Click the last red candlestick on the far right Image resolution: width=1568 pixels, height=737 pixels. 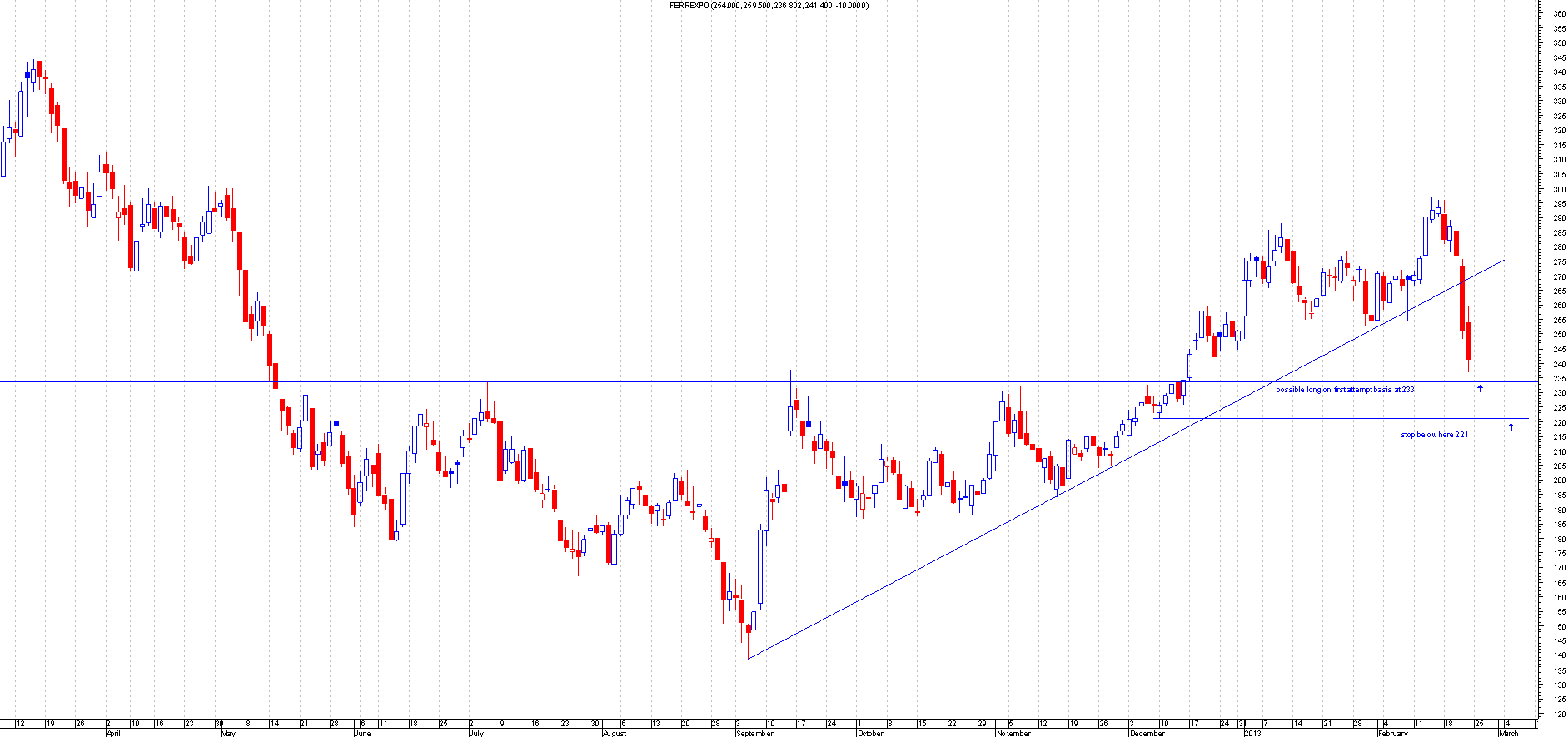click(1469, 341)
